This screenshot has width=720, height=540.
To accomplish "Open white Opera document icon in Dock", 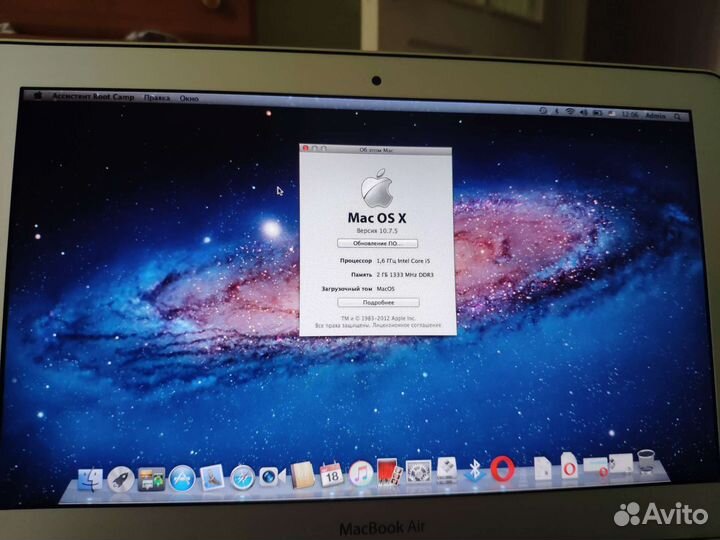I will click(569, 466).
